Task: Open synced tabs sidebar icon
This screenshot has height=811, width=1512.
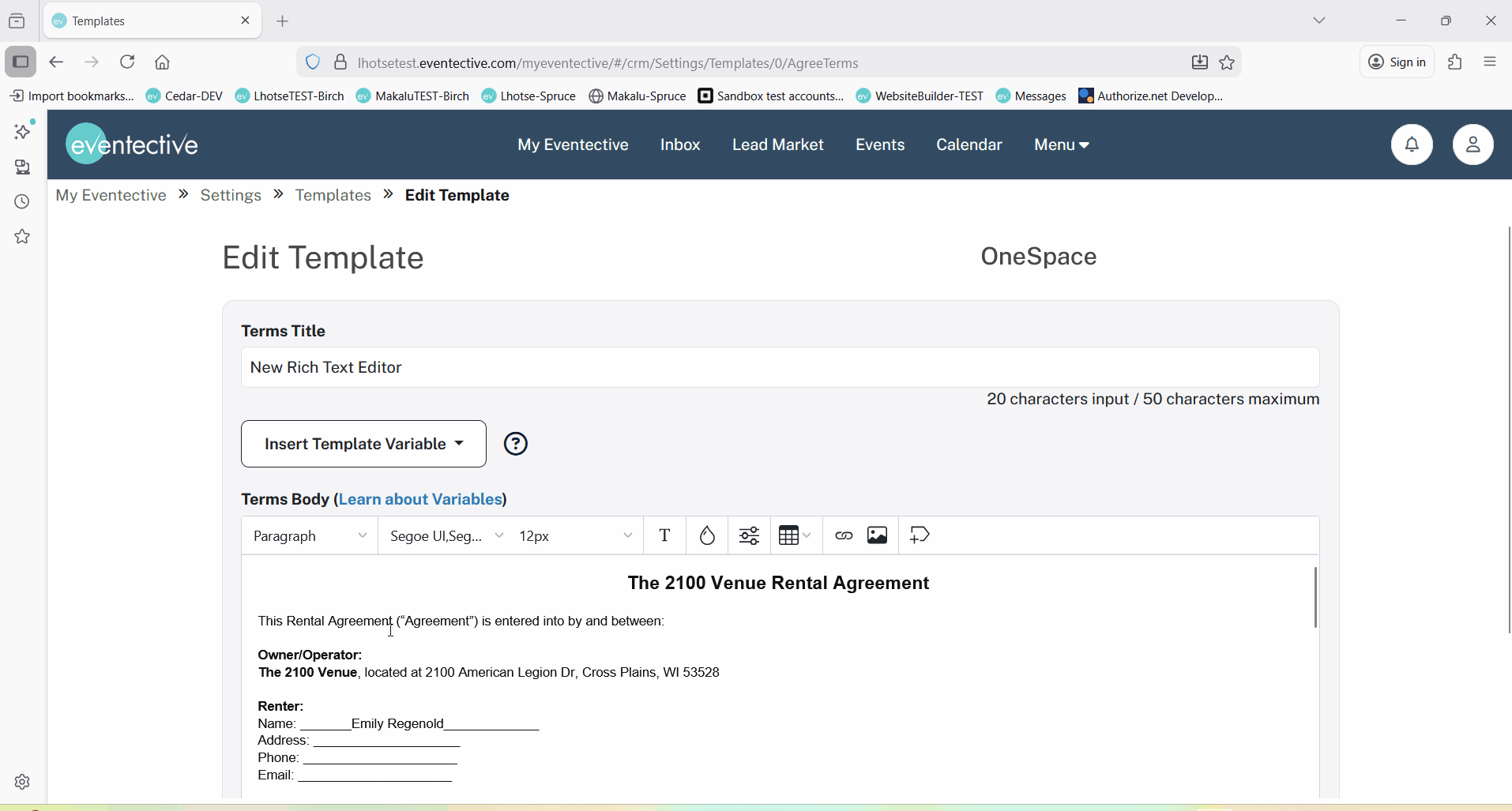Action: pos(24,167)
